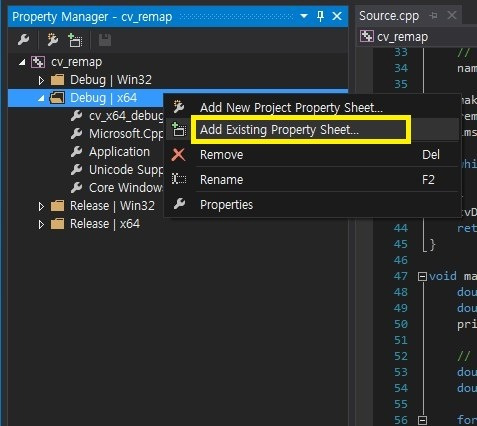Select the Unicode Support property sheet
Image resolution: width=477 pixels, height=426 pixels.
(x=126, y=170)
